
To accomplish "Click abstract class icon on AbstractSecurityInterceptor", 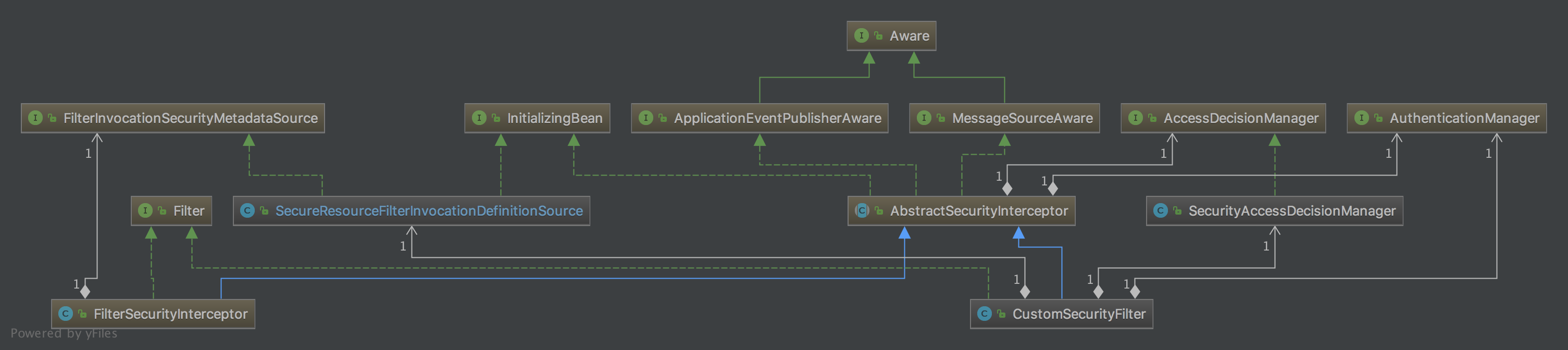I will click(x=861, y=210).
